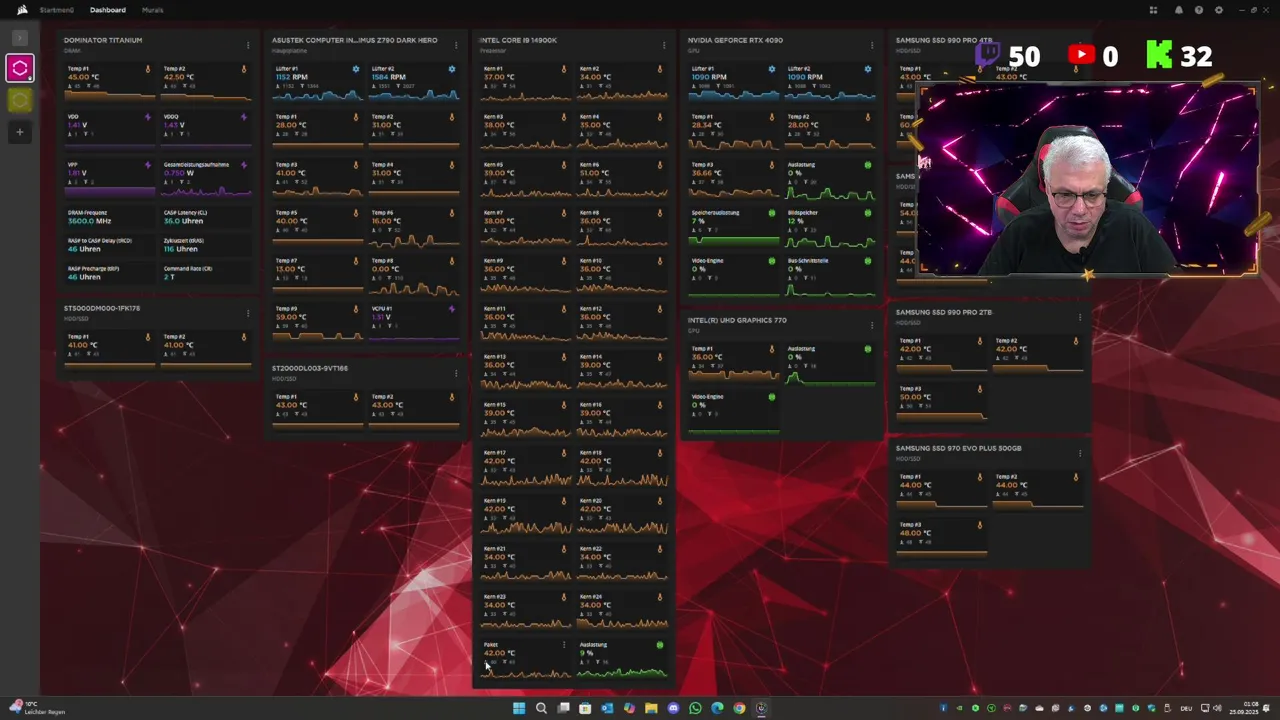Open ST2000DL003 drive panel options
Image resolution: width=1280 pixels, height=720 pixels.
tap(456, 373)
